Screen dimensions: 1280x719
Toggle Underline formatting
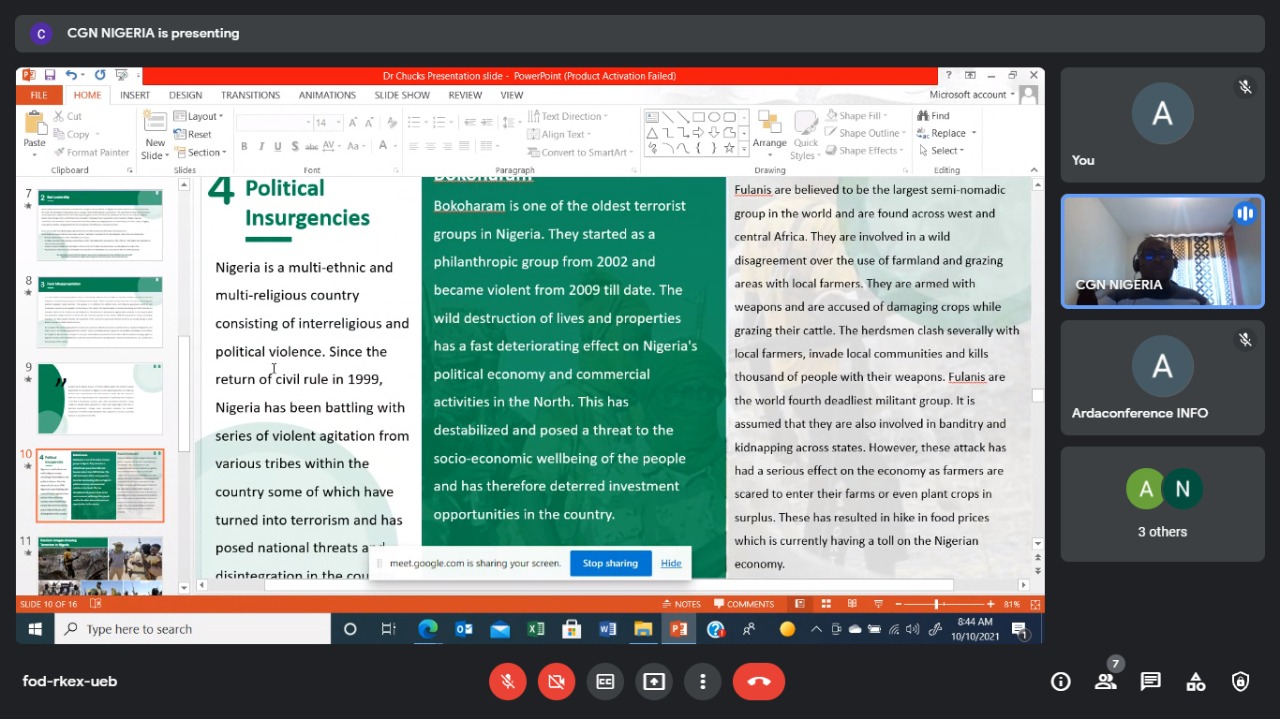pyautogui.click(x=277, y=146)
